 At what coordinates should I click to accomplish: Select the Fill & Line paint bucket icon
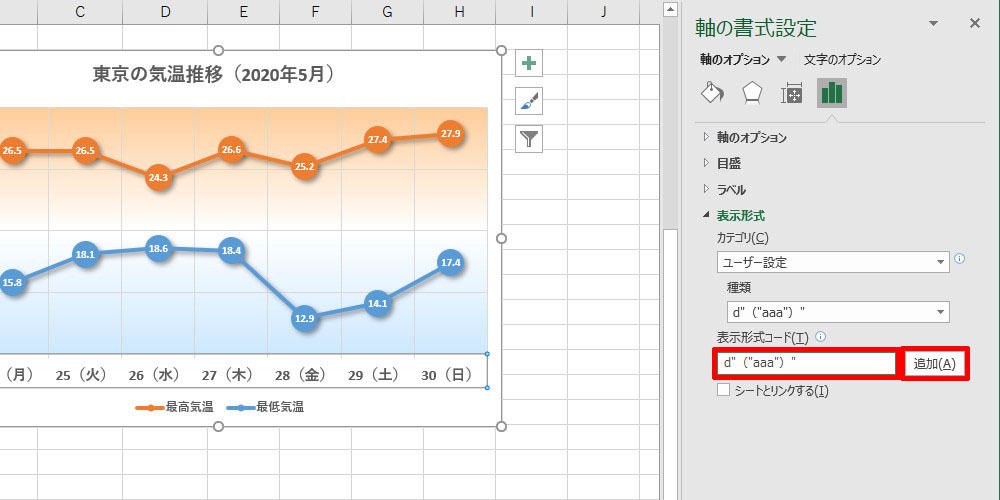(x=713, y=94)
